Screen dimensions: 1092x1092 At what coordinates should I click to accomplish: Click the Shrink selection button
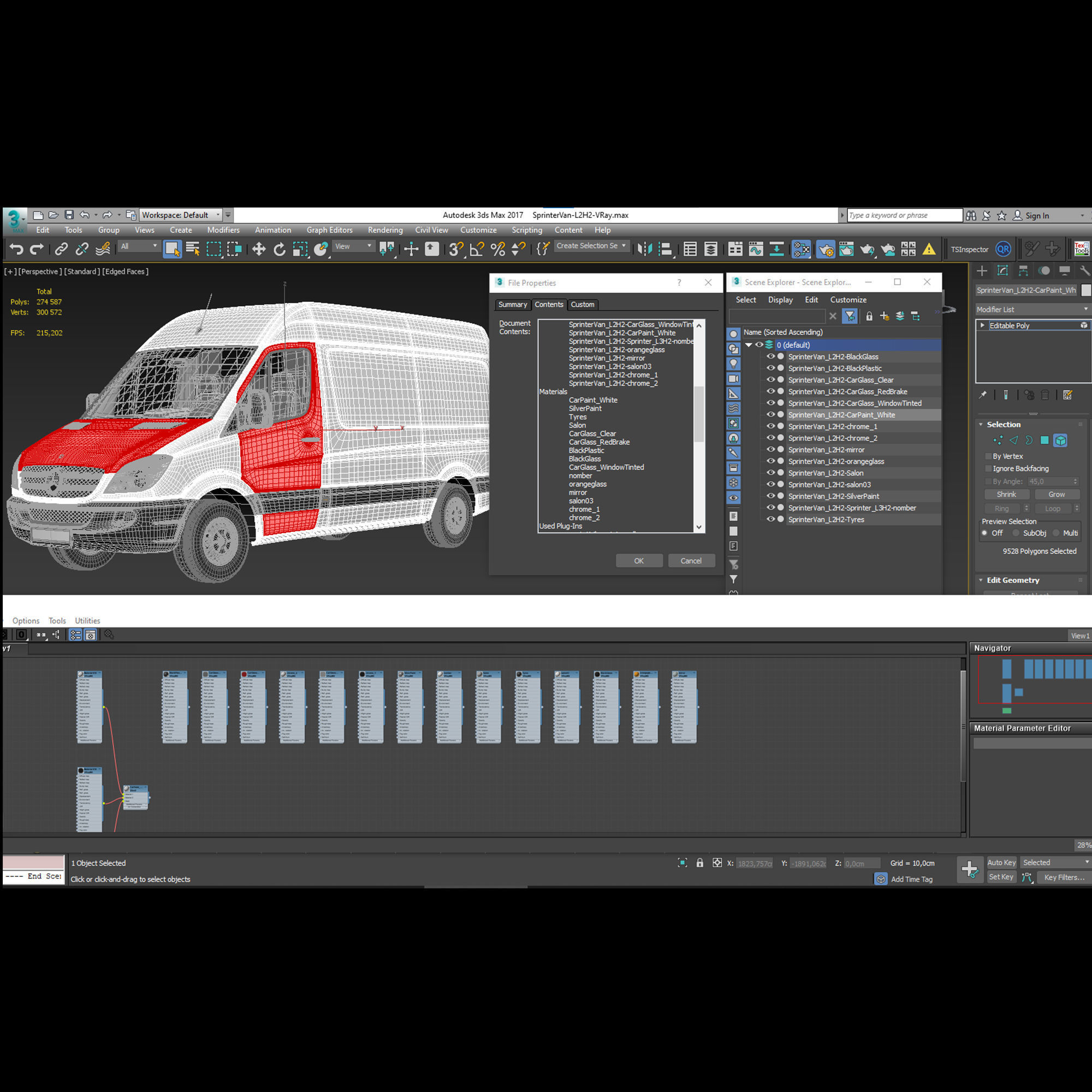(x=1006, y=495)
